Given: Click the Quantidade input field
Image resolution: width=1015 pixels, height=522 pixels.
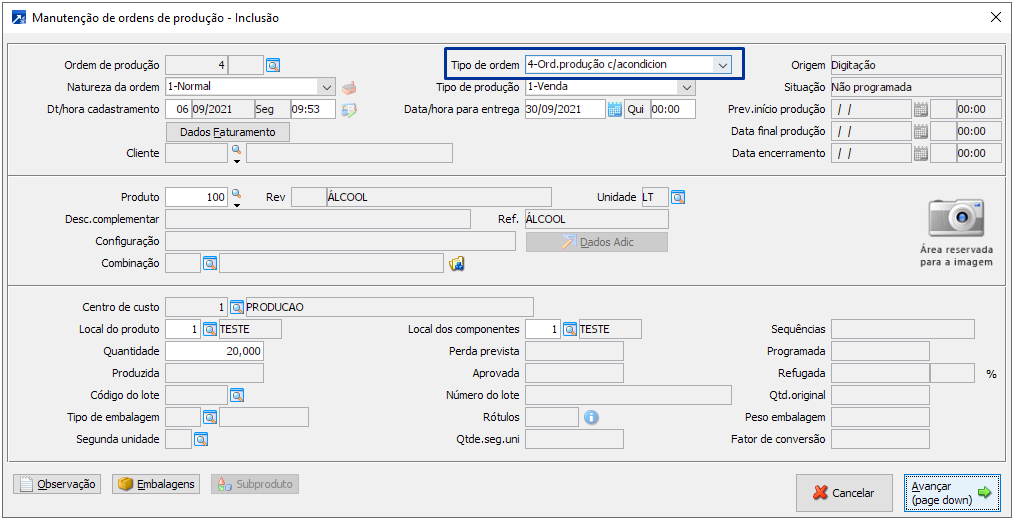Looking at the screenshot, I should (x=214, y=351).
